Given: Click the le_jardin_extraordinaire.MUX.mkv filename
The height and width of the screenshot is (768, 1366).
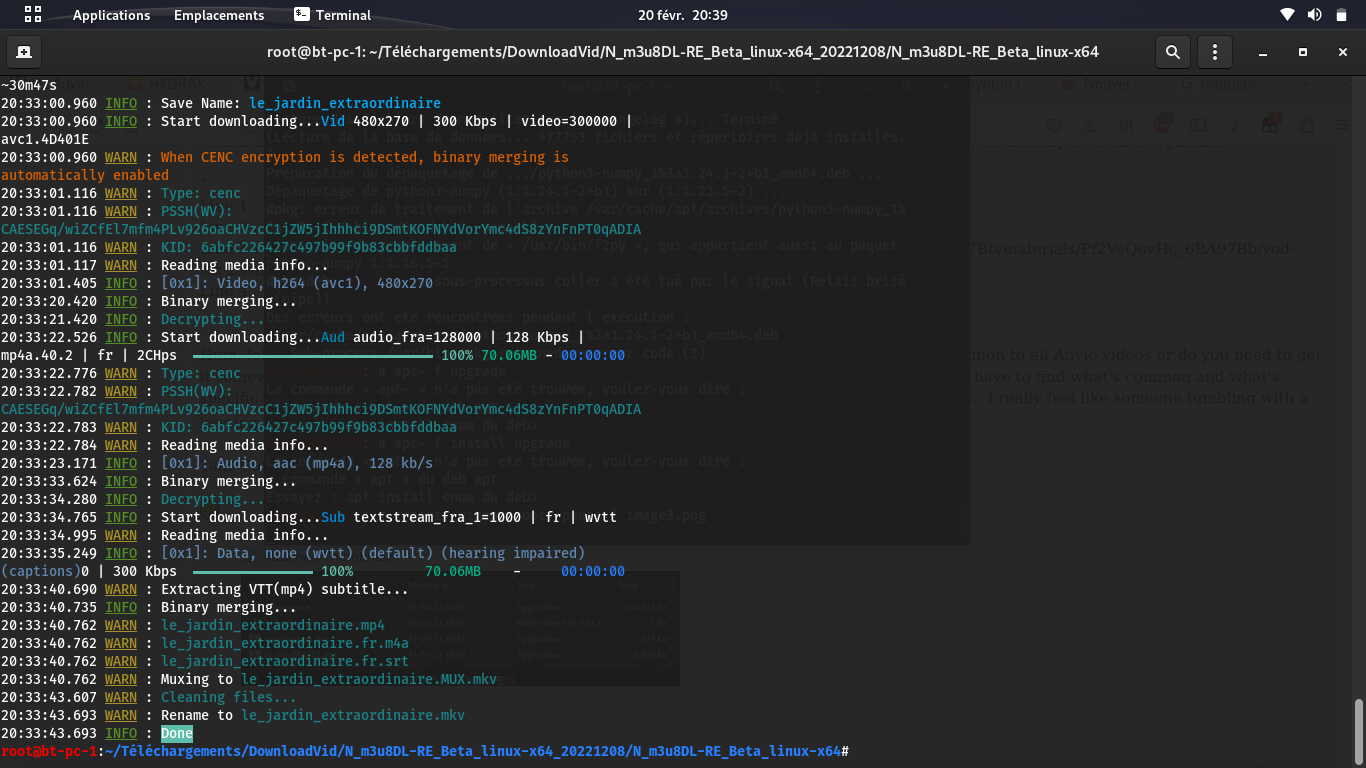Looking at the screenshot, I should point(369,679).
